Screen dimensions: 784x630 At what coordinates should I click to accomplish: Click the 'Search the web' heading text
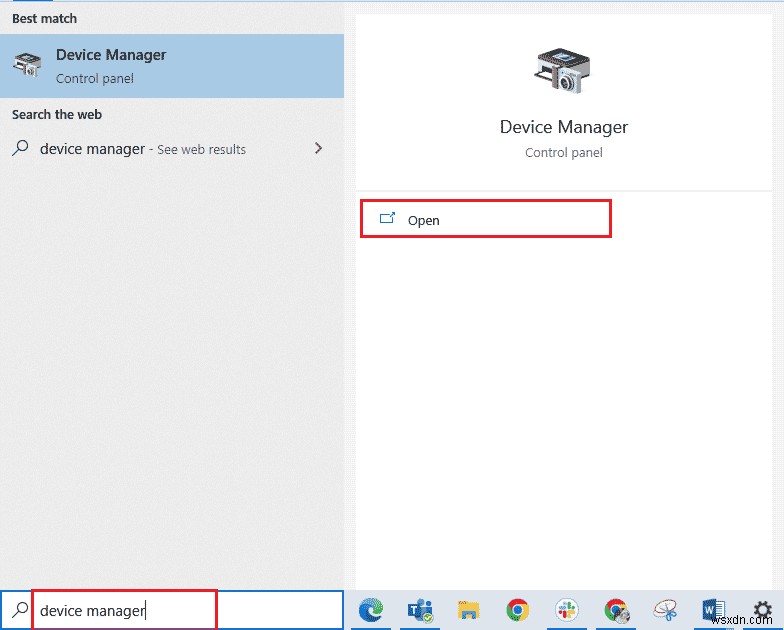(x=56, y=114)
